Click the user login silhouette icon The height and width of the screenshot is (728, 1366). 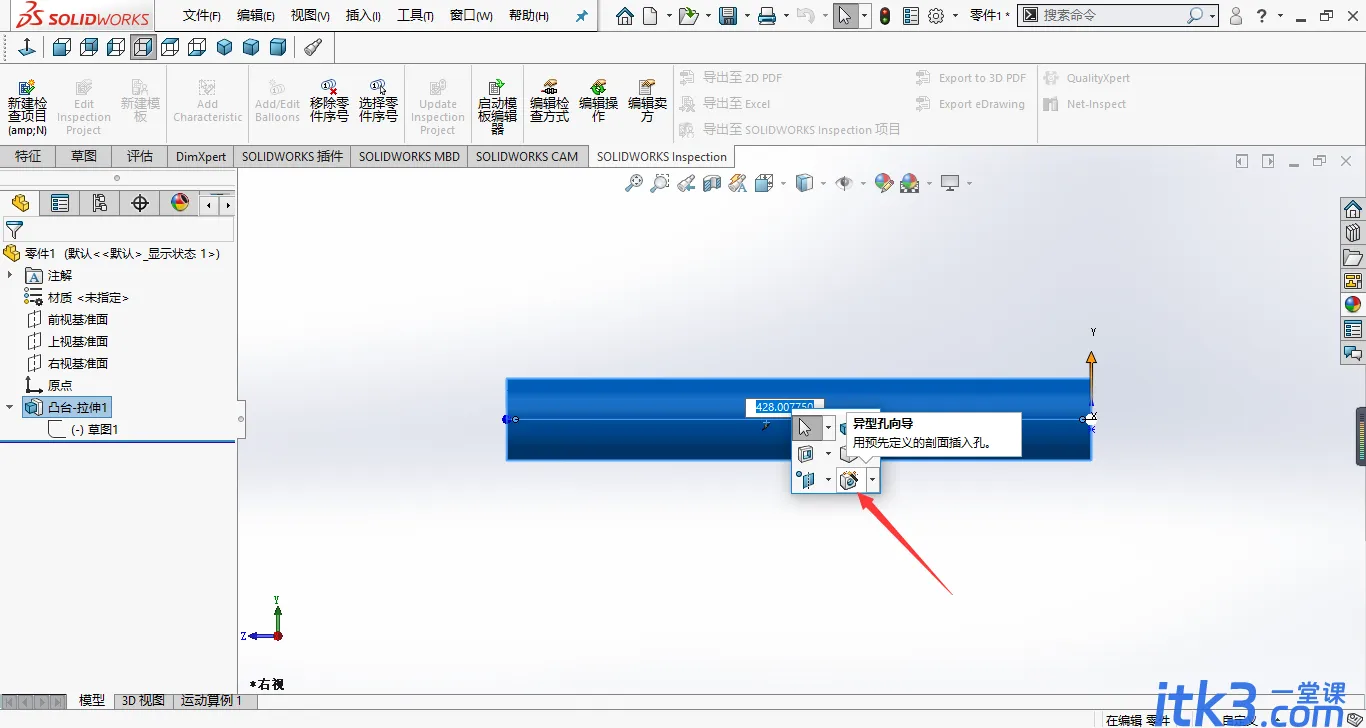[1236, 16]
